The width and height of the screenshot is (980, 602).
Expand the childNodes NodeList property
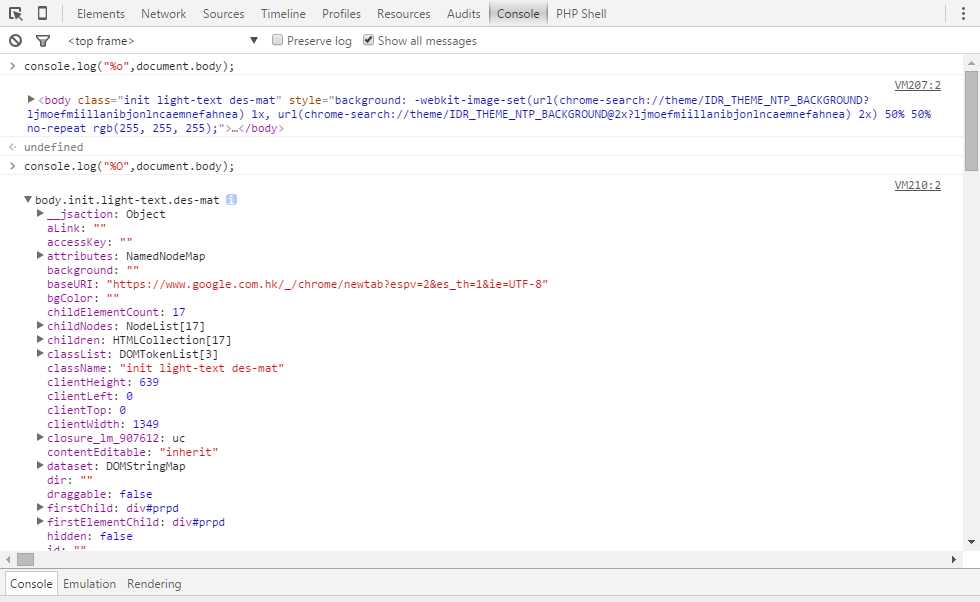click(x=40, y=325)
